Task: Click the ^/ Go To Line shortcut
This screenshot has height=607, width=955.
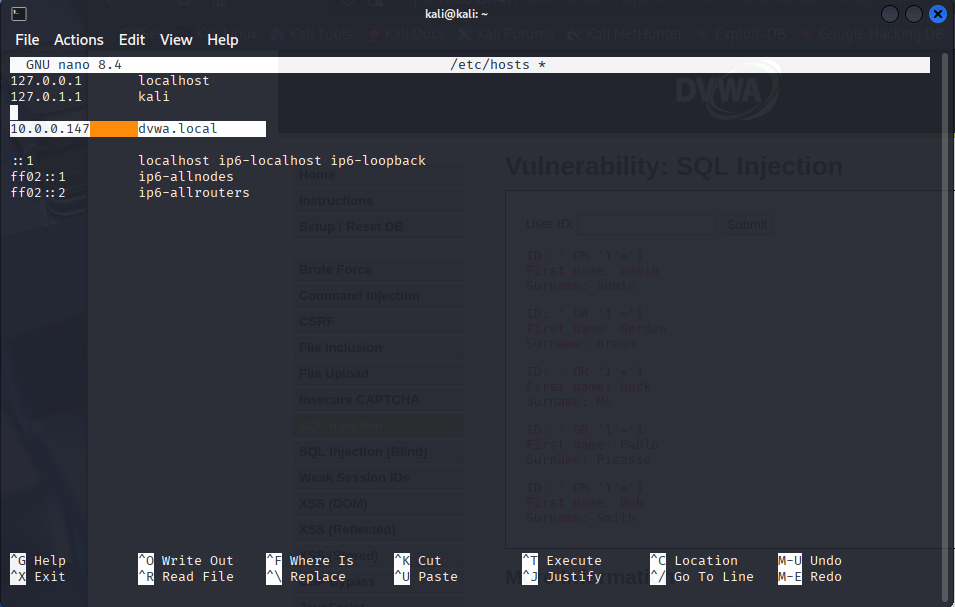Action: [702, 577]
